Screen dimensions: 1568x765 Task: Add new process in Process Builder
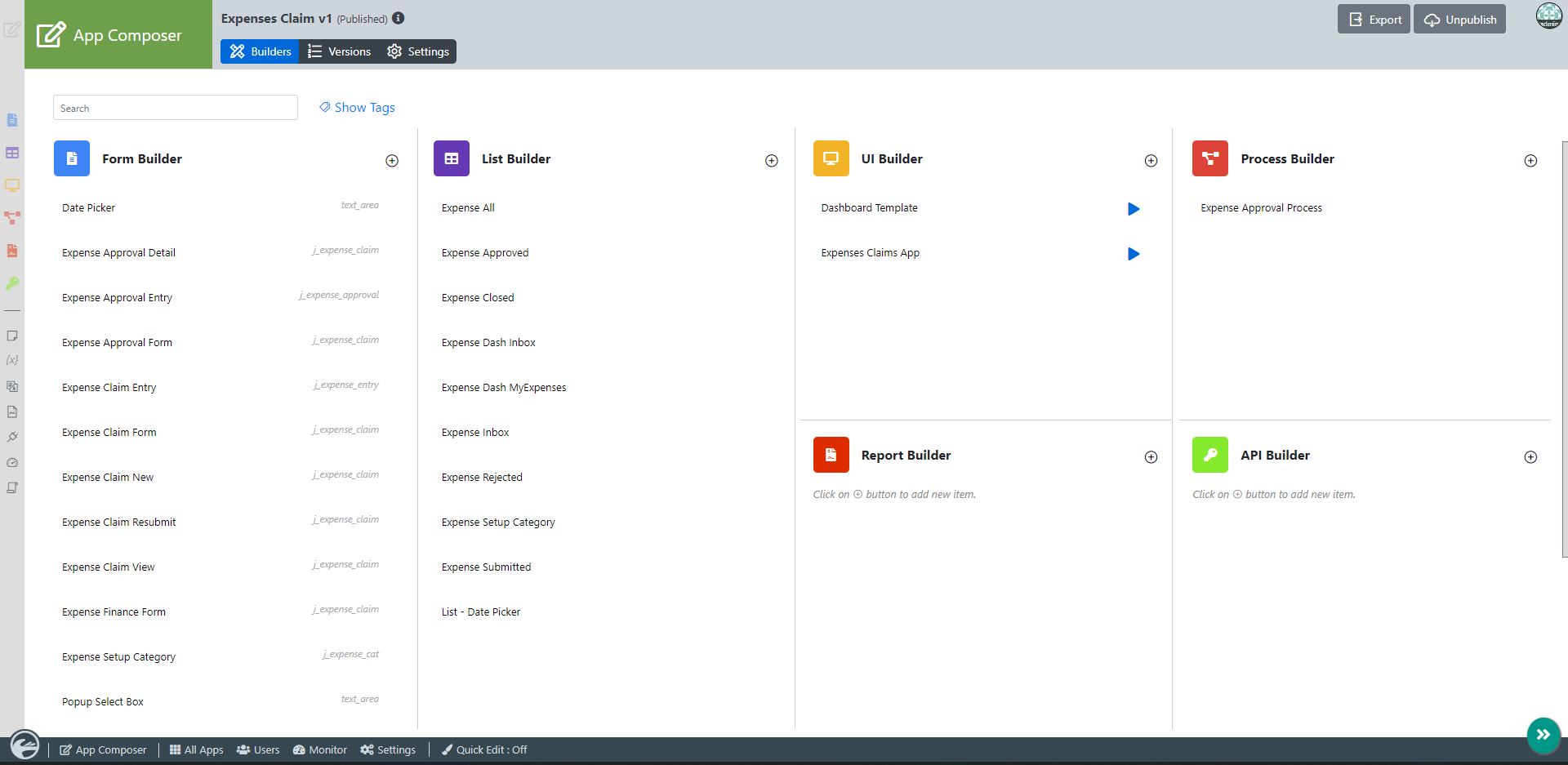(x=1531, y=161)
